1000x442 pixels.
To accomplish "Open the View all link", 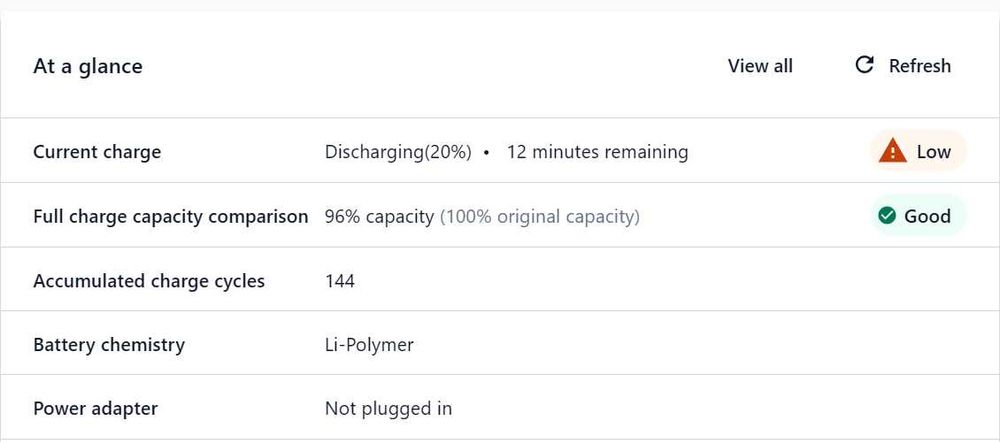I will (760, 66).
